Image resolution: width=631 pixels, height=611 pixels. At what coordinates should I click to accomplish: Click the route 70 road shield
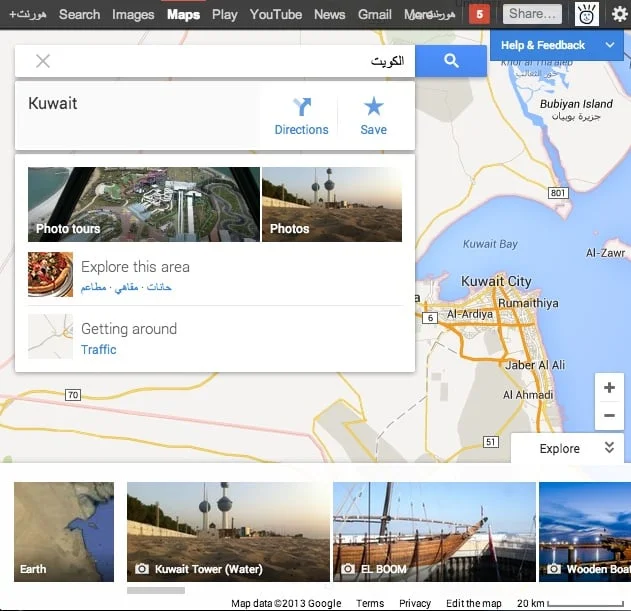(73, 394)
